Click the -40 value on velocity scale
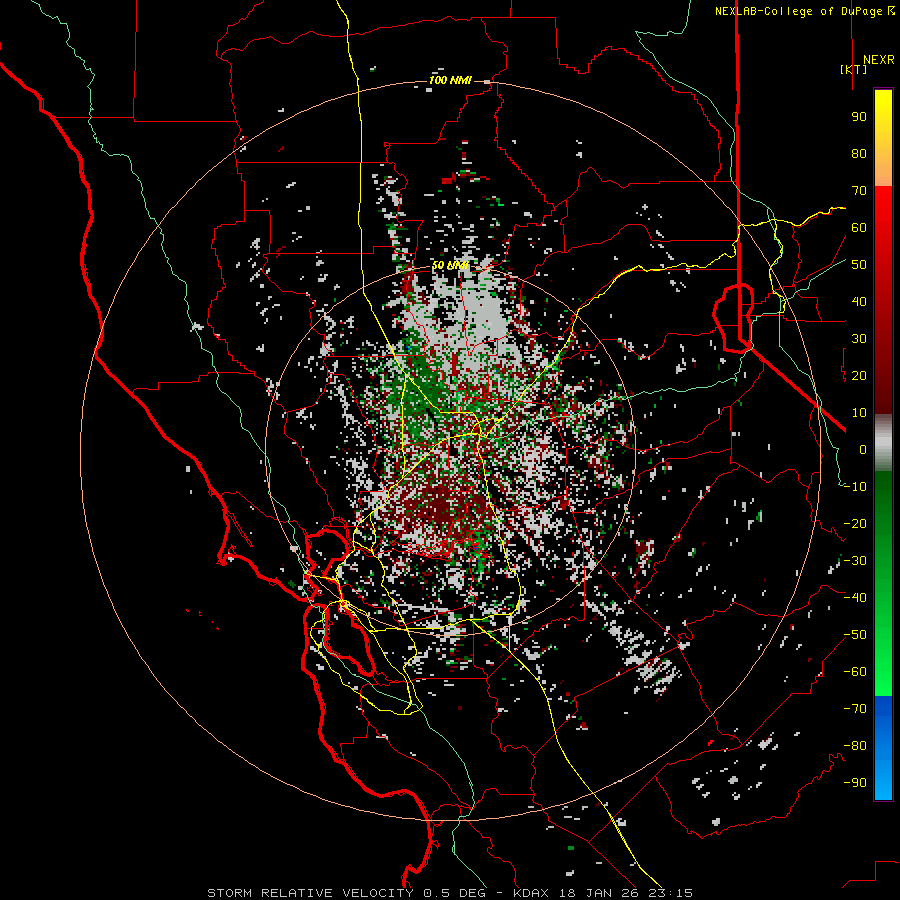Viewport: 900px width, 900px height. click(x=855, y=598)
